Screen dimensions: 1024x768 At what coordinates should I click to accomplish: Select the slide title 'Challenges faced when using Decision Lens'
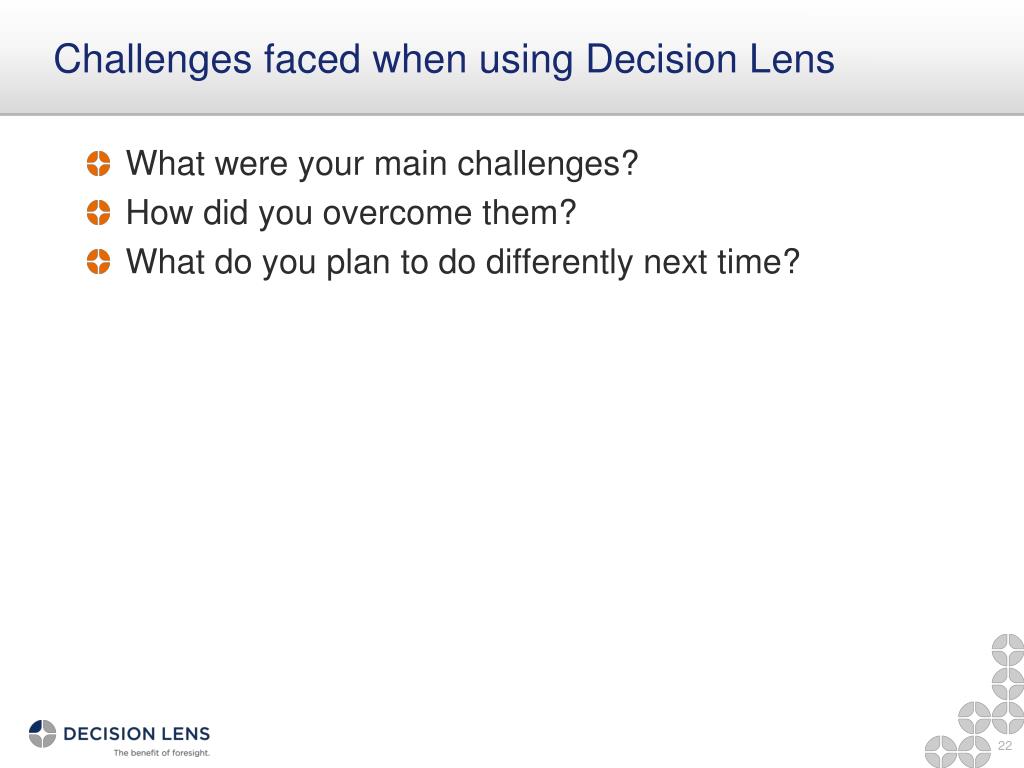pos(444,59)
